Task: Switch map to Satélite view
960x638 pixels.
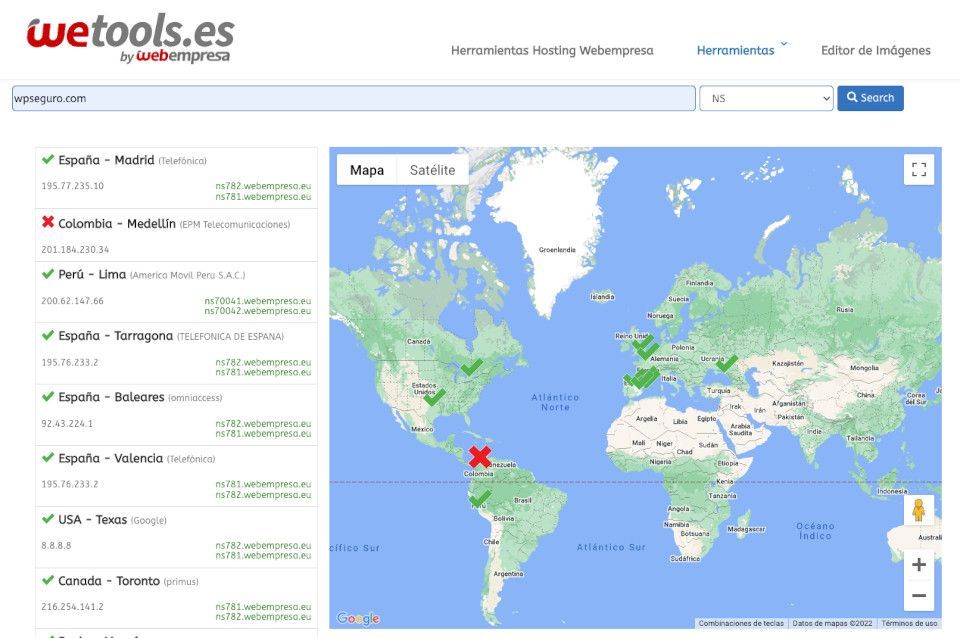Action: click(x=432, y=170)
